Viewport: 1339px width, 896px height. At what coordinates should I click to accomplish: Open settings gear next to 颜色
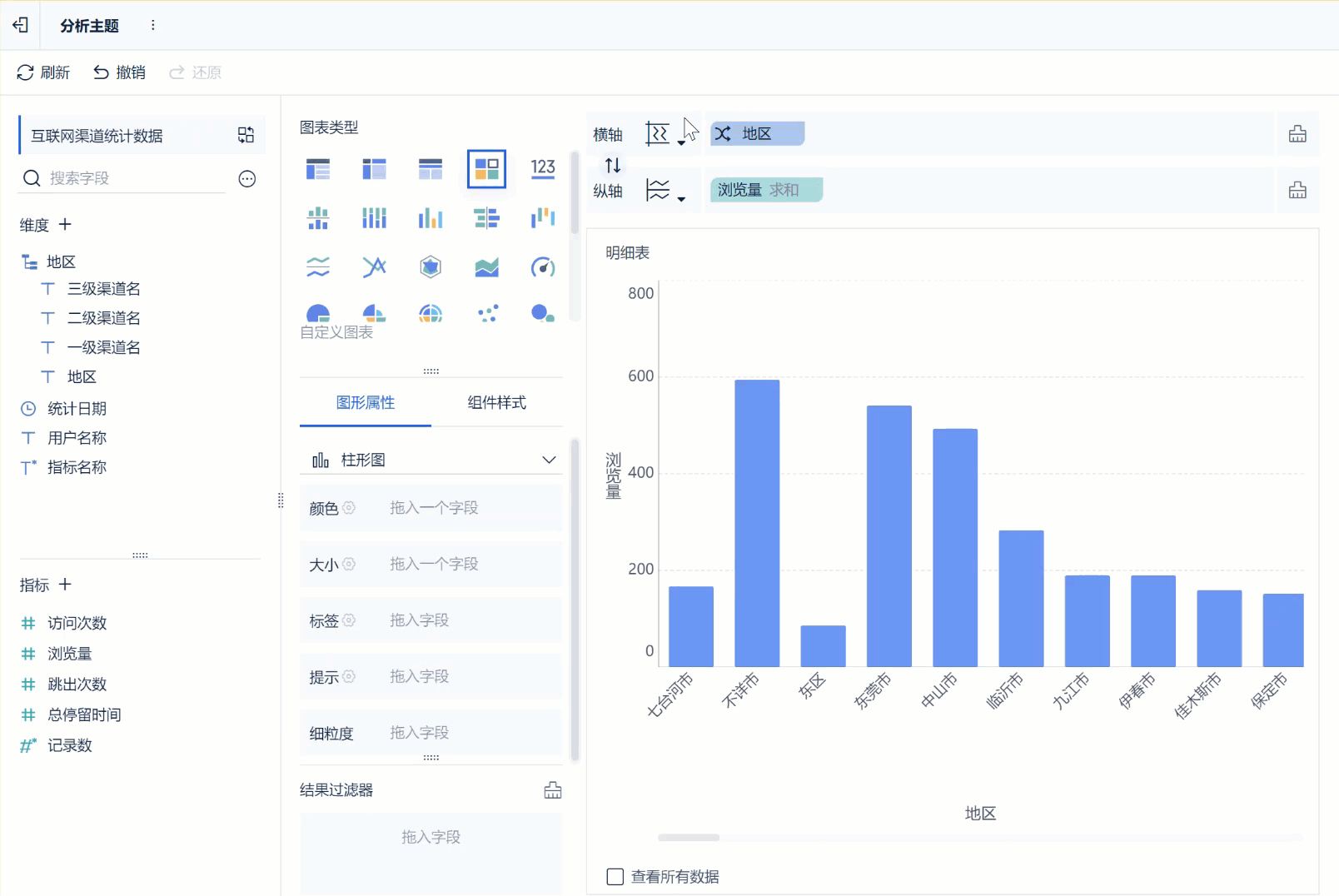[349, 508]
